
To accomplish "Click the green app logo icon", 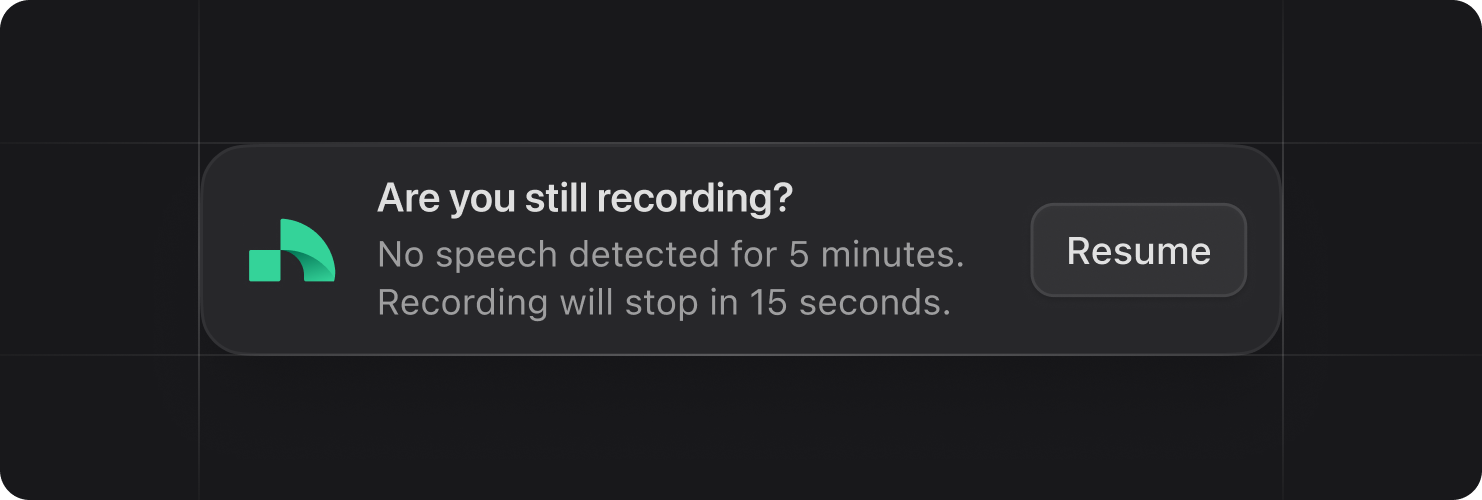I will pos(292,250).
